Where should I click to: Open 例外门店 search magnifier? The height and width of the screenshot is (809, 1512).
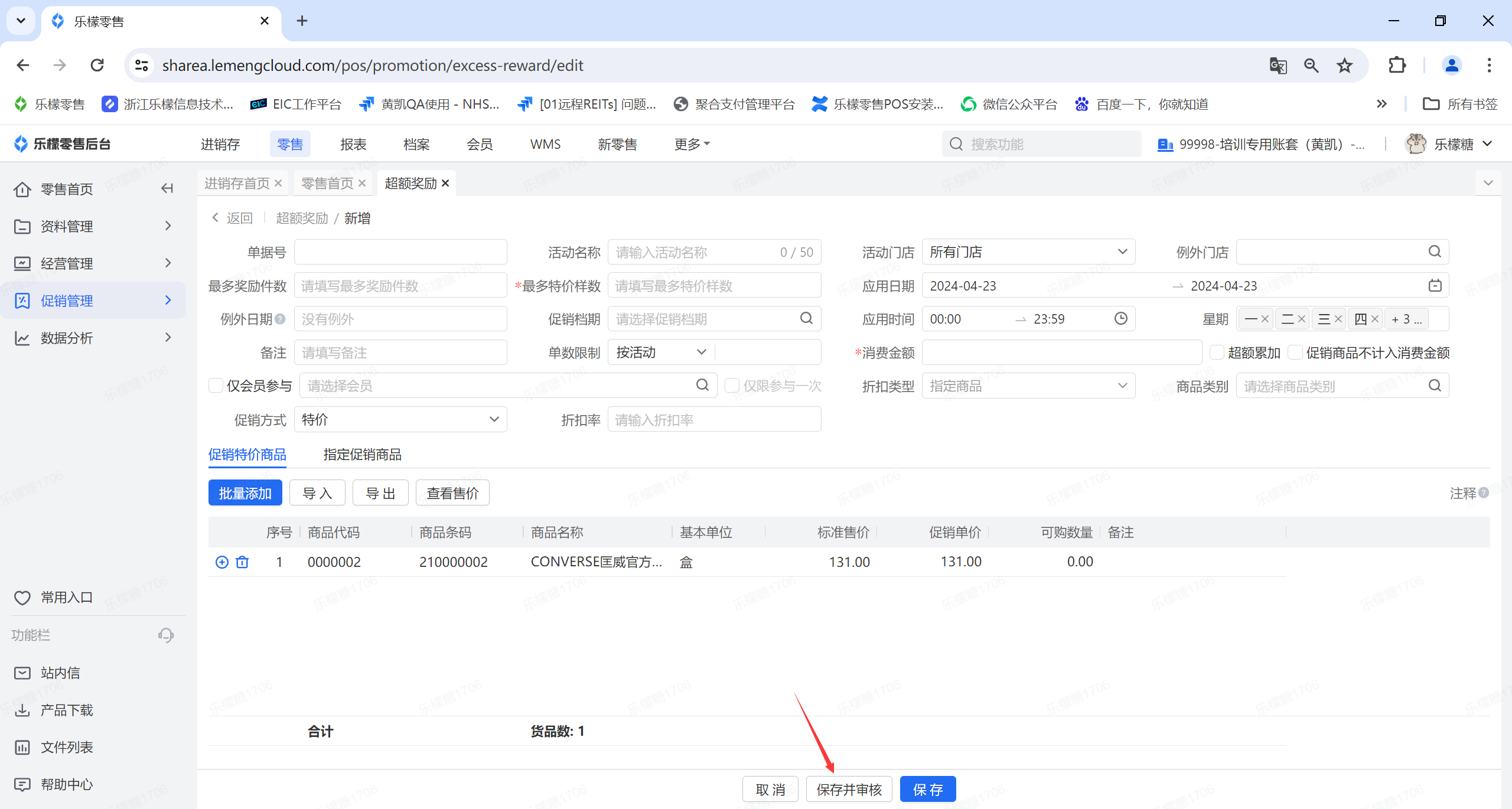click(1435, 252)
